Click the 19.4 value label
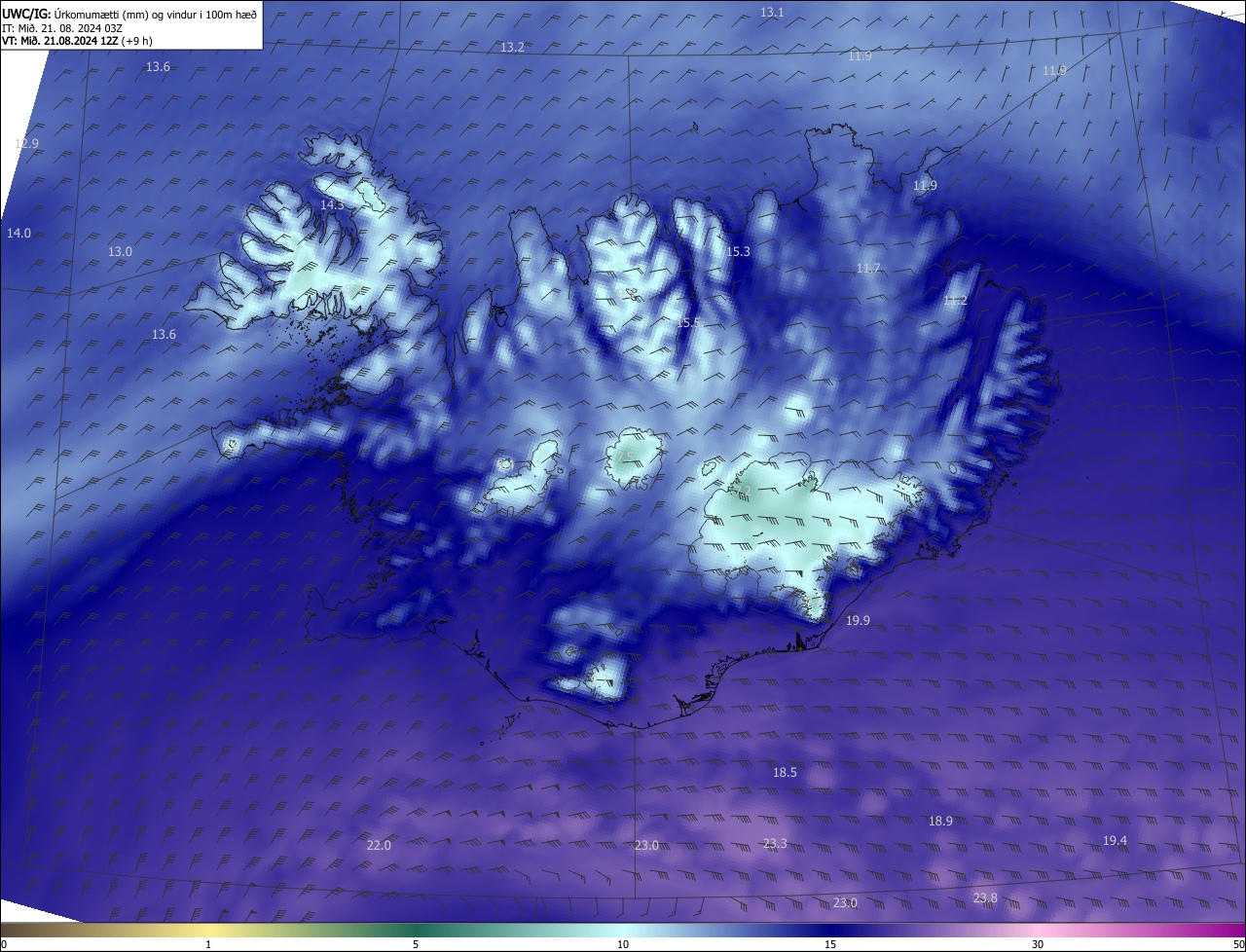The height and width of the screenshot is (952, 1246). click(x=1116, y=840)
